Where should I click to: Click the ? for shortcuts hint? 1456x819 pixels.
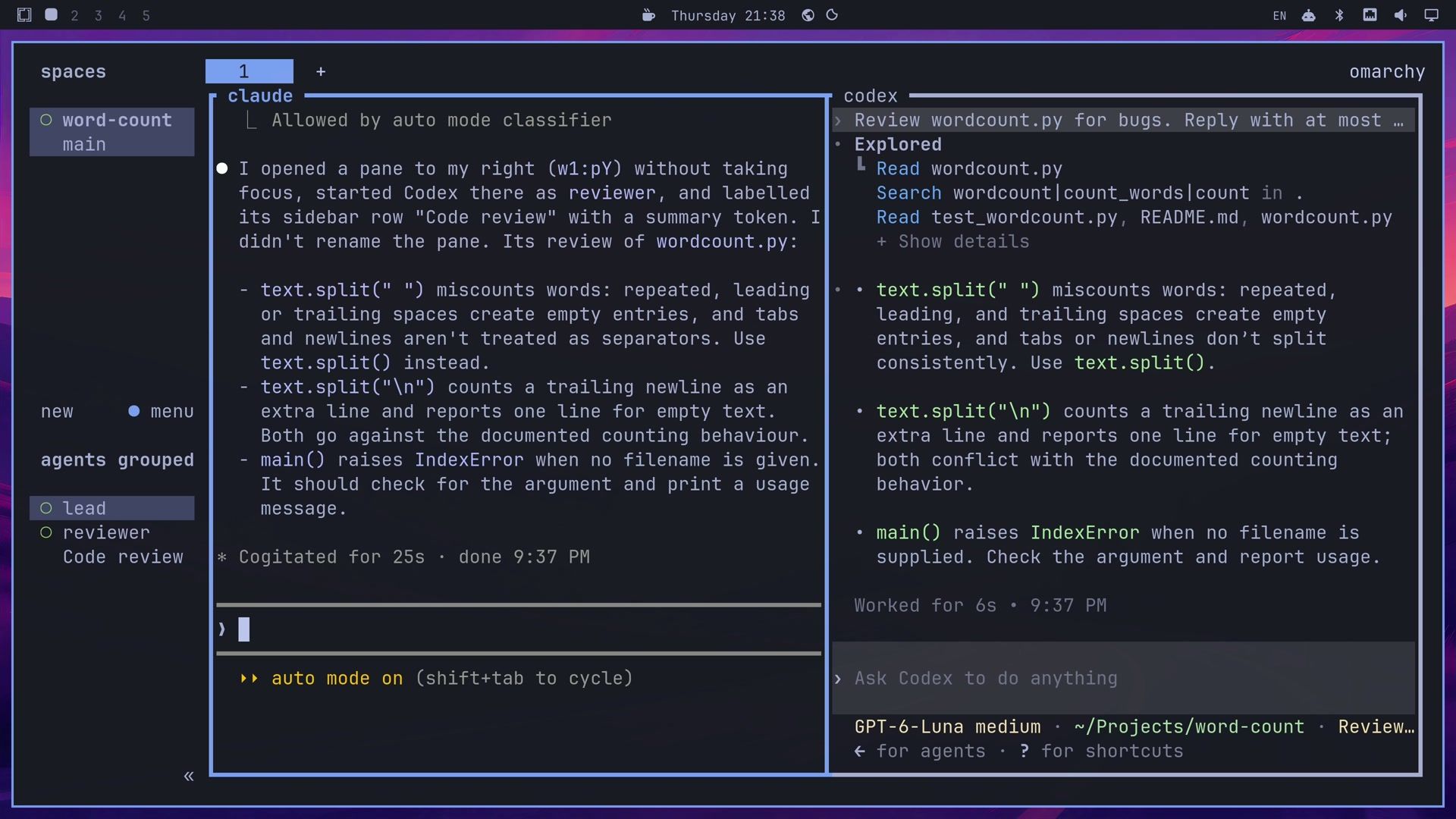(x=1101, y=751)
